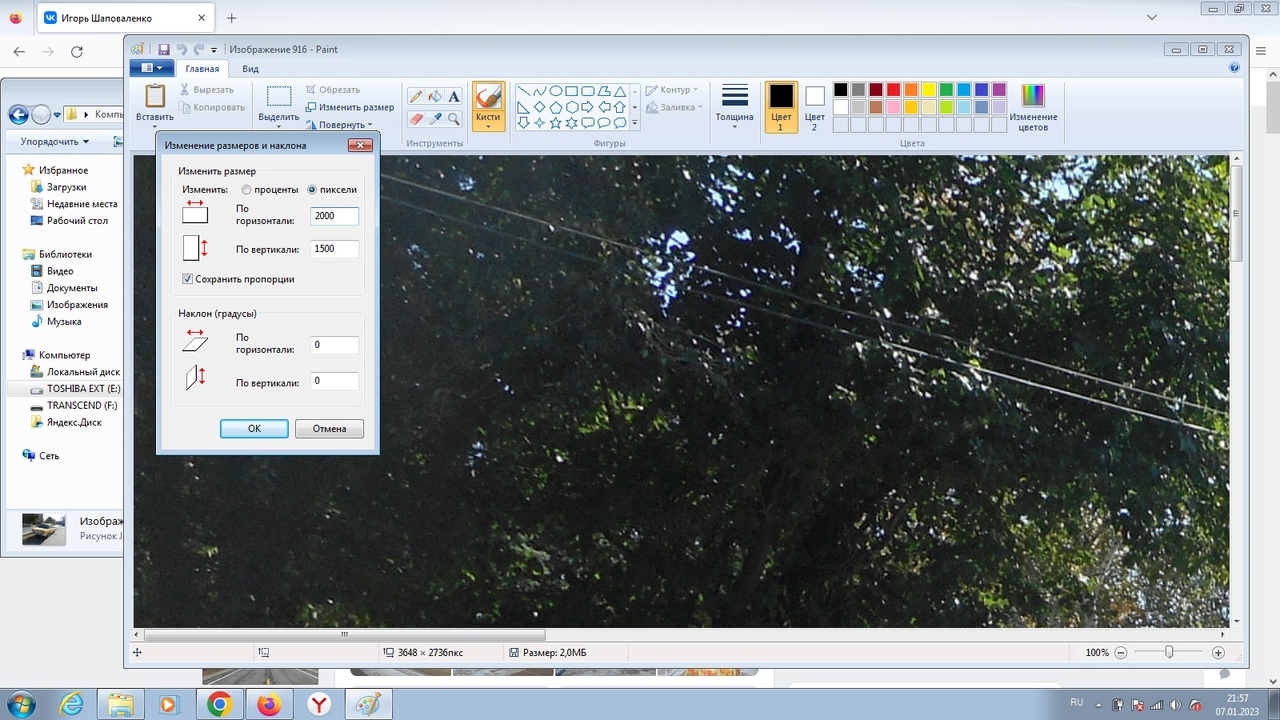Pick the red color swatch
This screenshot has width=1280, height=720.
tap(894, 90)
